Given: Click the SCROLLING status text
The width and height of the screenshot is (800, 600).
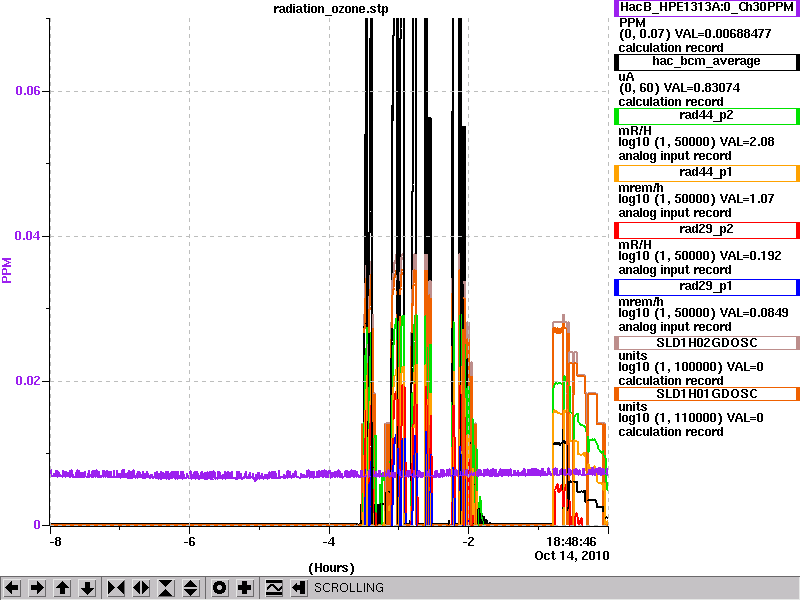Looking at the screenshot, I should pyautogui.click(x=348, y=588).
